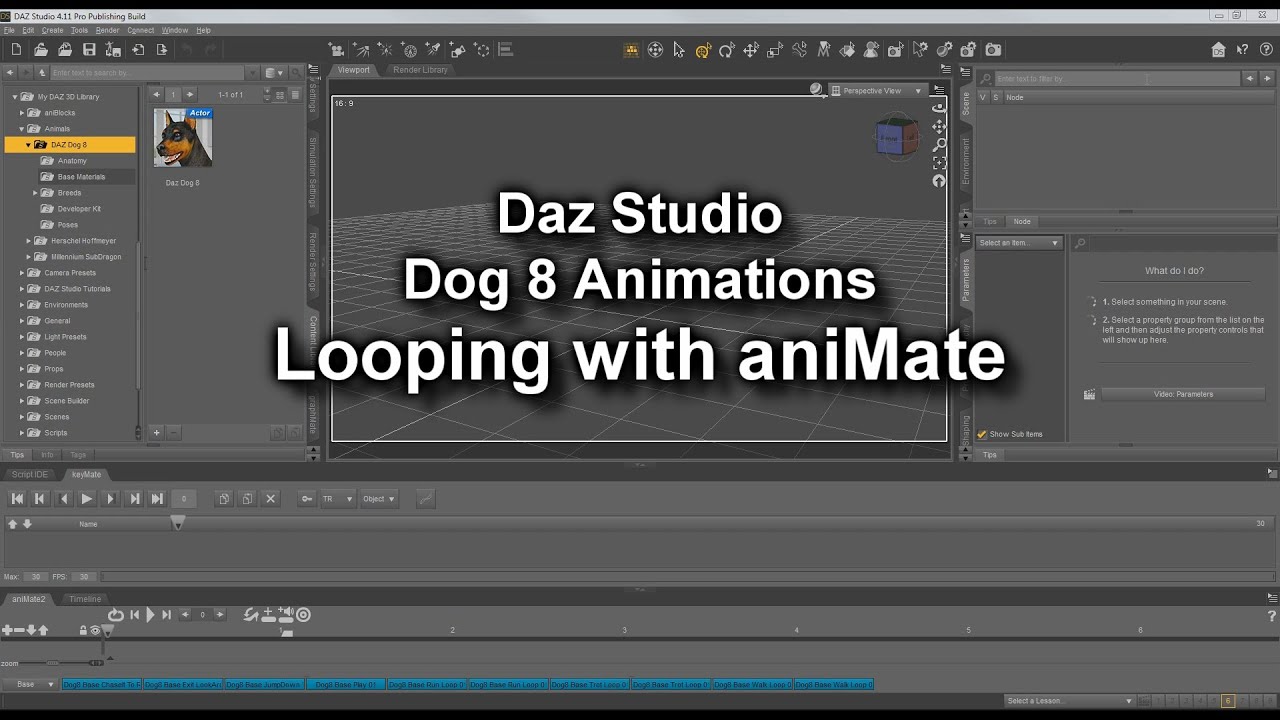Delete keys with the keyMate X icon
The height and width of the screenshot is (720, 1280).
pos(270,499)
